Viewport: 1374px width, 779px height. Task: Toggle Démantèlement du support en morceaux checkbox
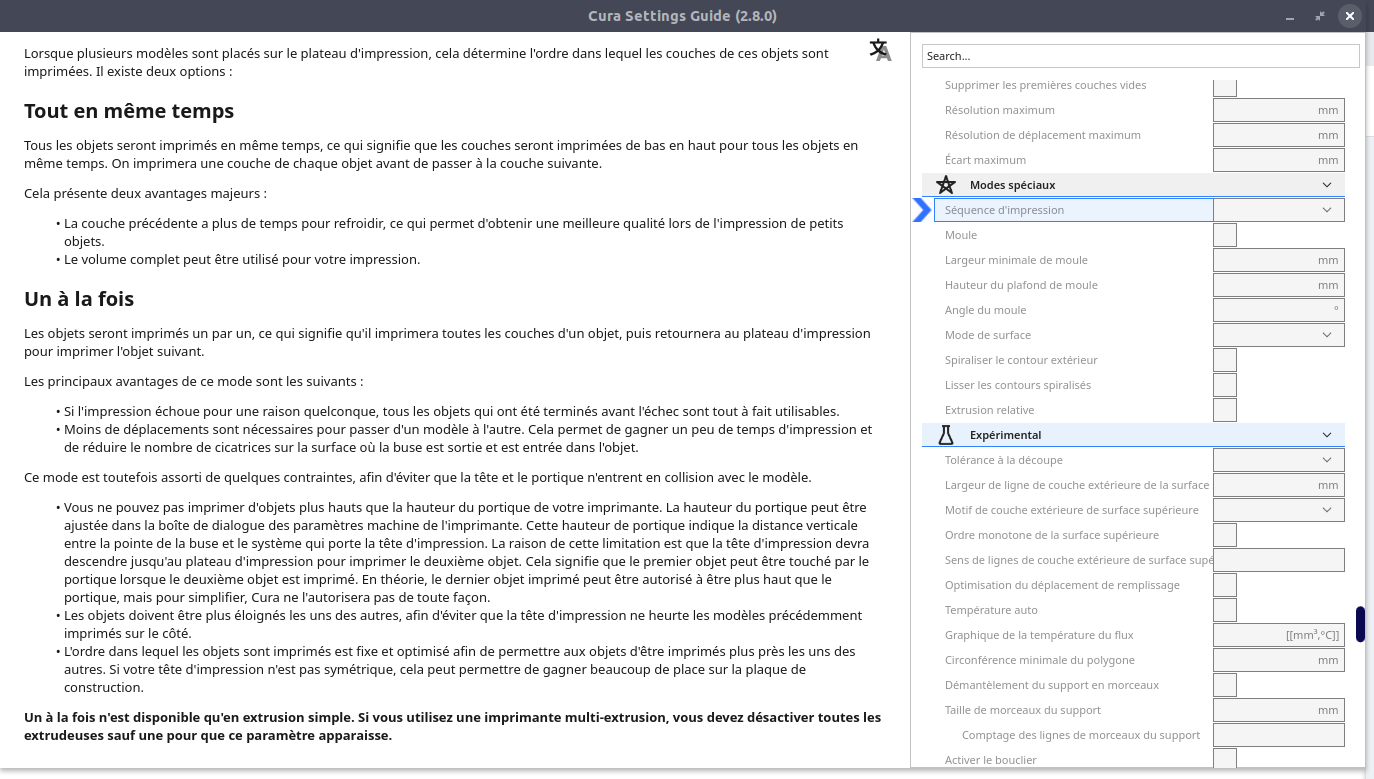[1225, 685]
